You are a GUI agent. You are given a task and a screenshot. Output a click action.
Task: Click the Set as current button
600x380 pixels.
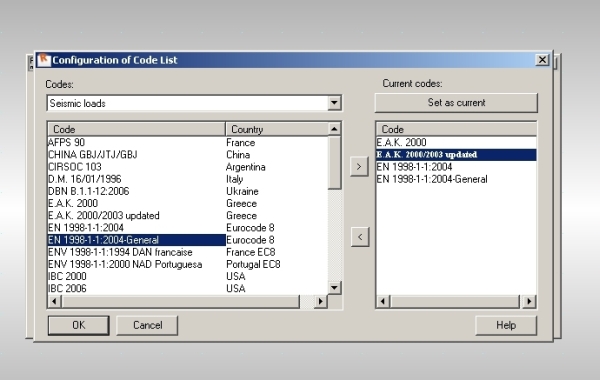[x=456, y=103]
